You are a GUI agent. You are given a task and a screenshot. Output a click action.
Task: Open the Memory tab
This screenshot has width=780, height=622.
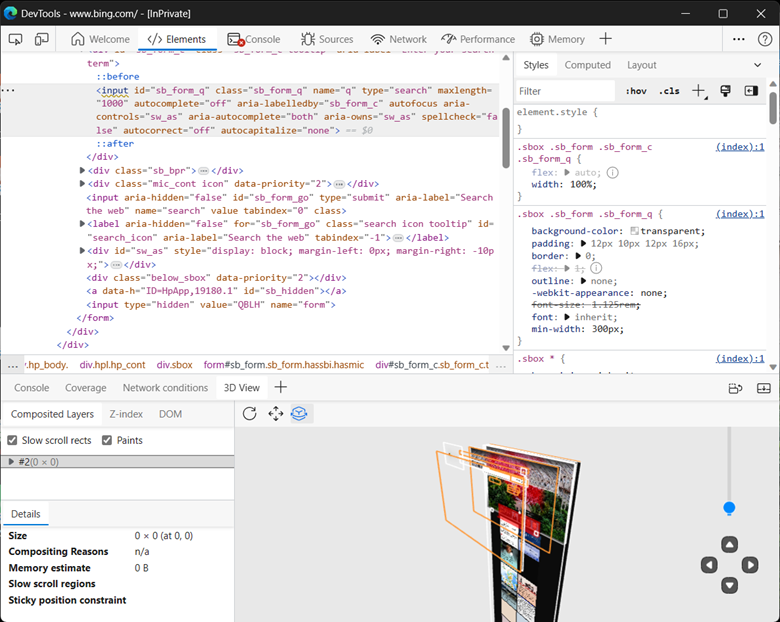pos(557,39)
